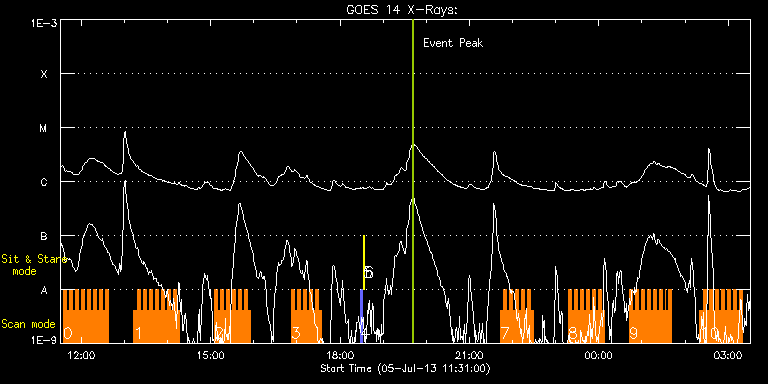Click the '21:00' time axis label

tap(469, 355)
